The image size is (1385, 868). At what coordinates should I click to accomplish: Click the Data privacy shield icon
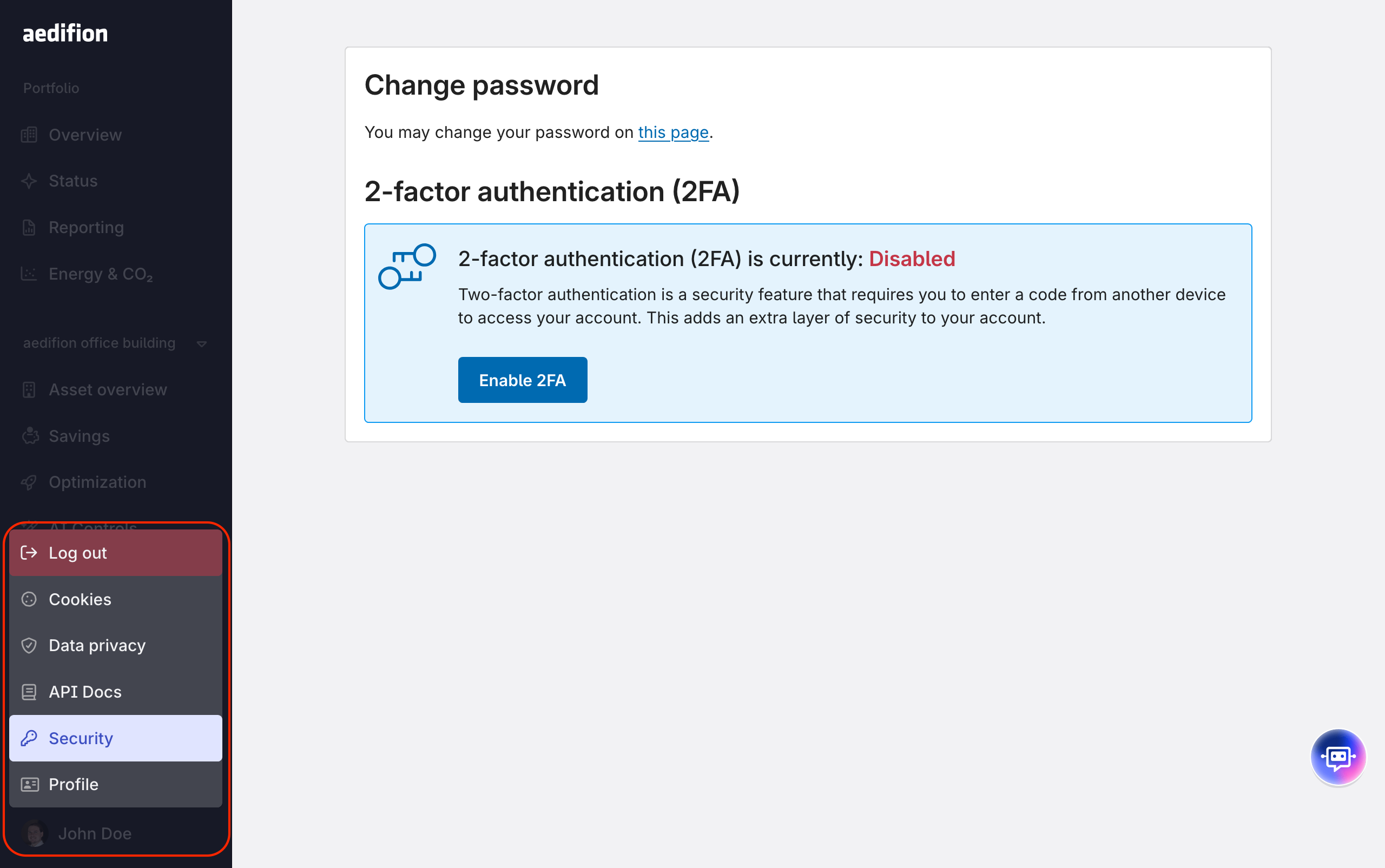pos(29,645)
